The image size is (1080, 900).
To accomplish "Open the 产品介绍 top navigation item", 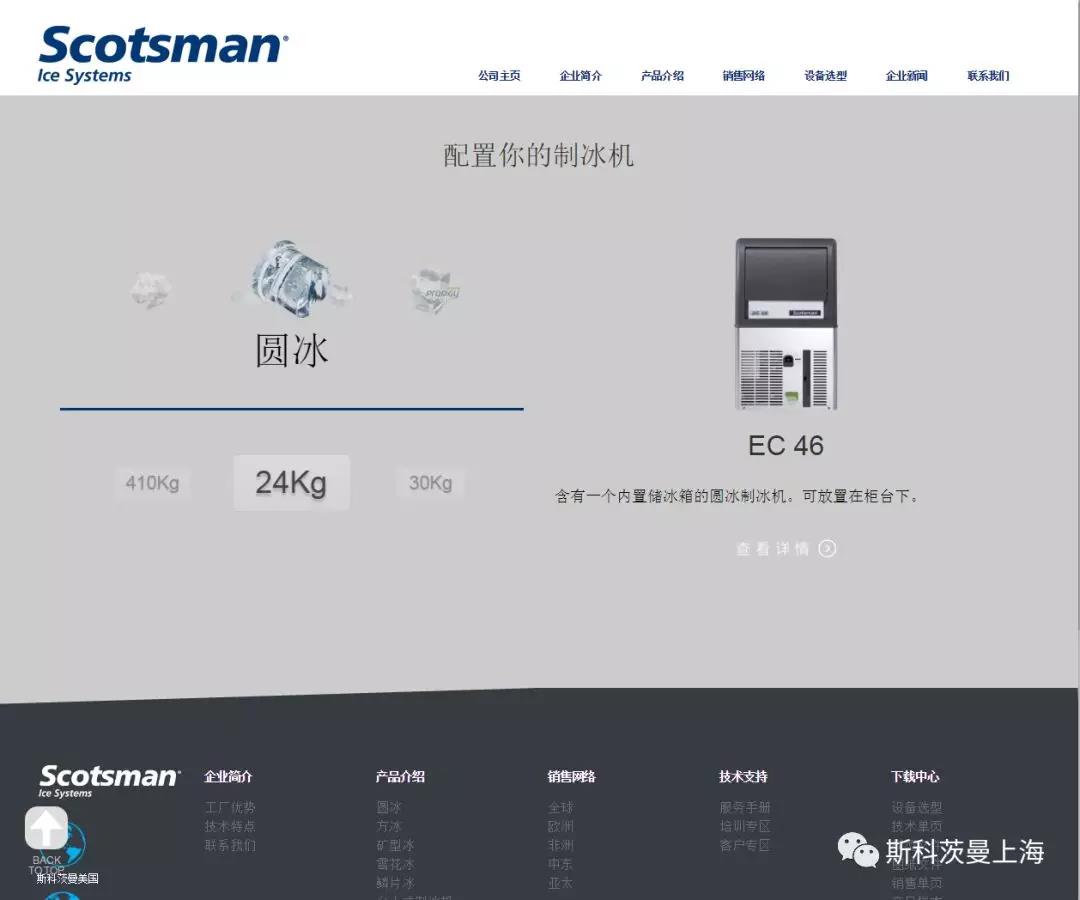I will [662, 76].
